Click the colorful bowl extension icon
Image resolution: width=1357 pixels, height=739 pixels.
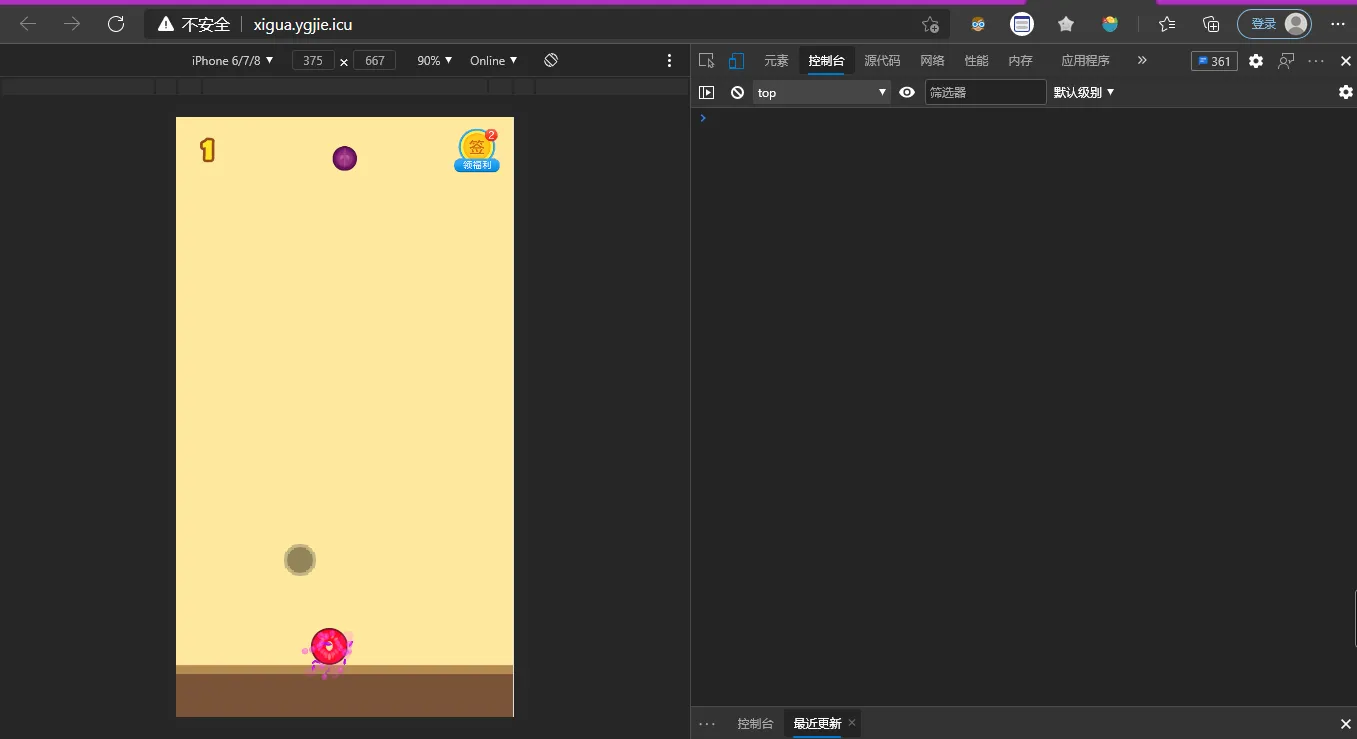coord(1110,24)
